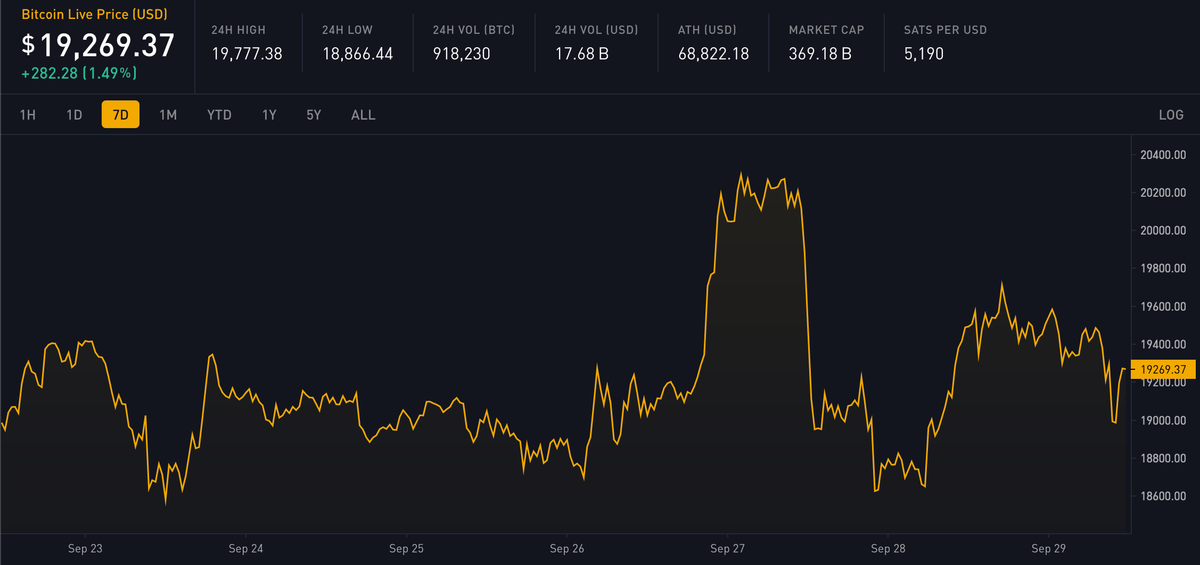The image size is (1200, 565).
Task: Toggle the LOG scale option
Action: tap(1171, 115)
